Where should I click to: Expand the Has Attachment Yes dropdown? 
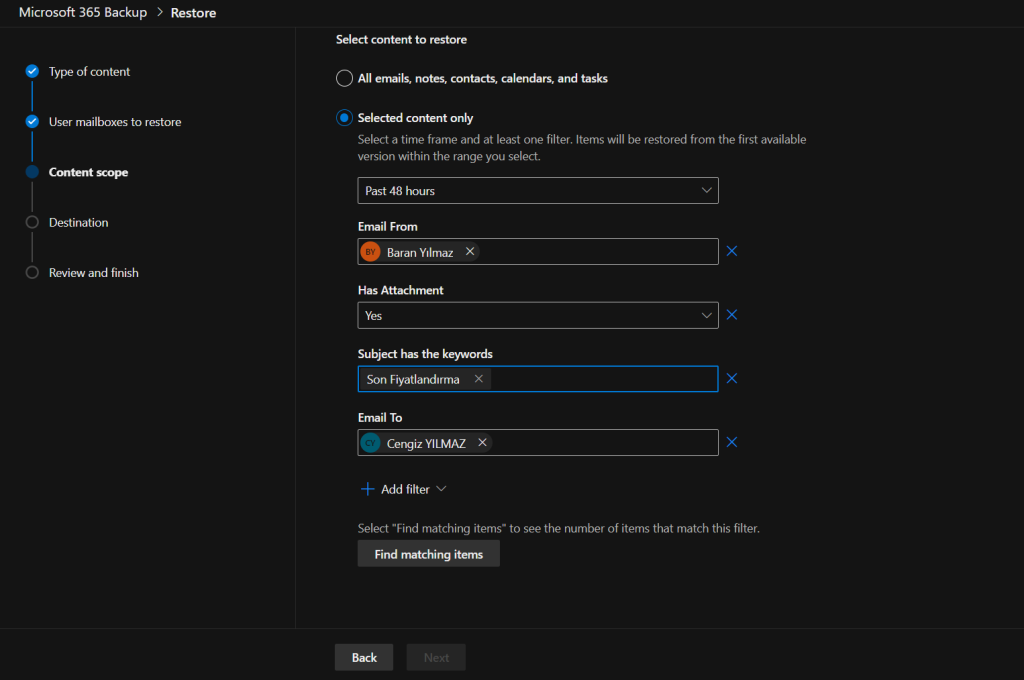point(537,315)
